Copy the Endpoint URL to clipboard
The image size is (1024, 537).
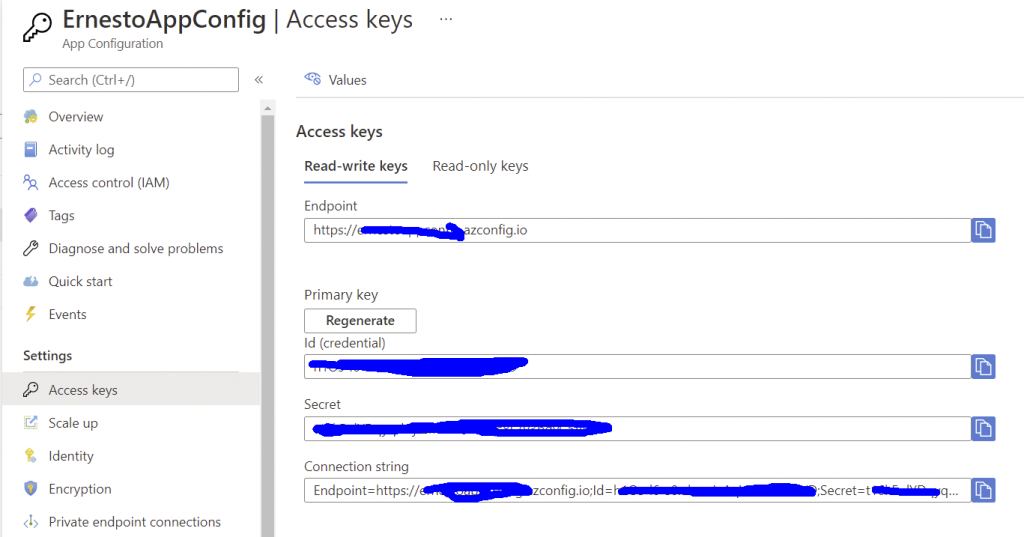(983, 231)
